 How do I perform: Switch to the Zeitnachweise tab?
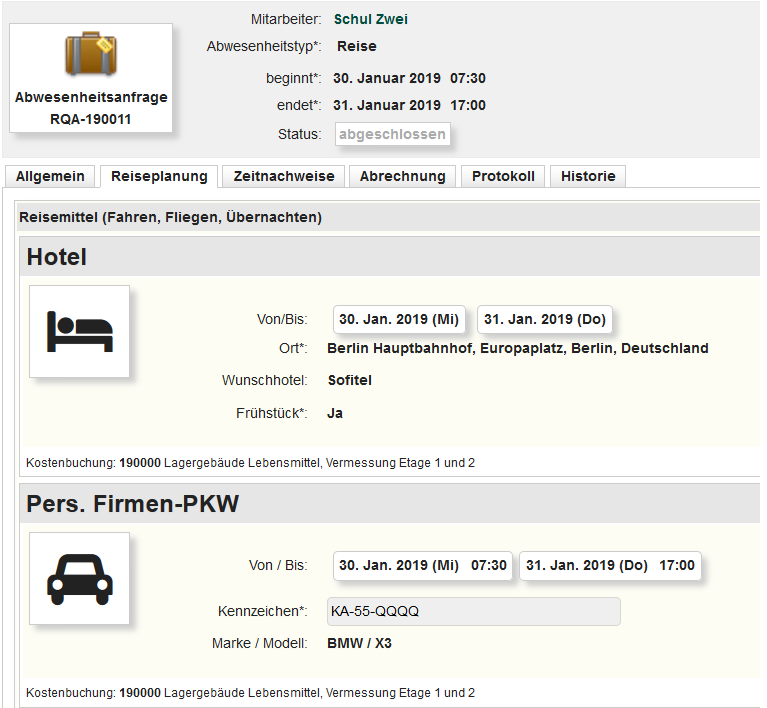[x=284, y=176]
